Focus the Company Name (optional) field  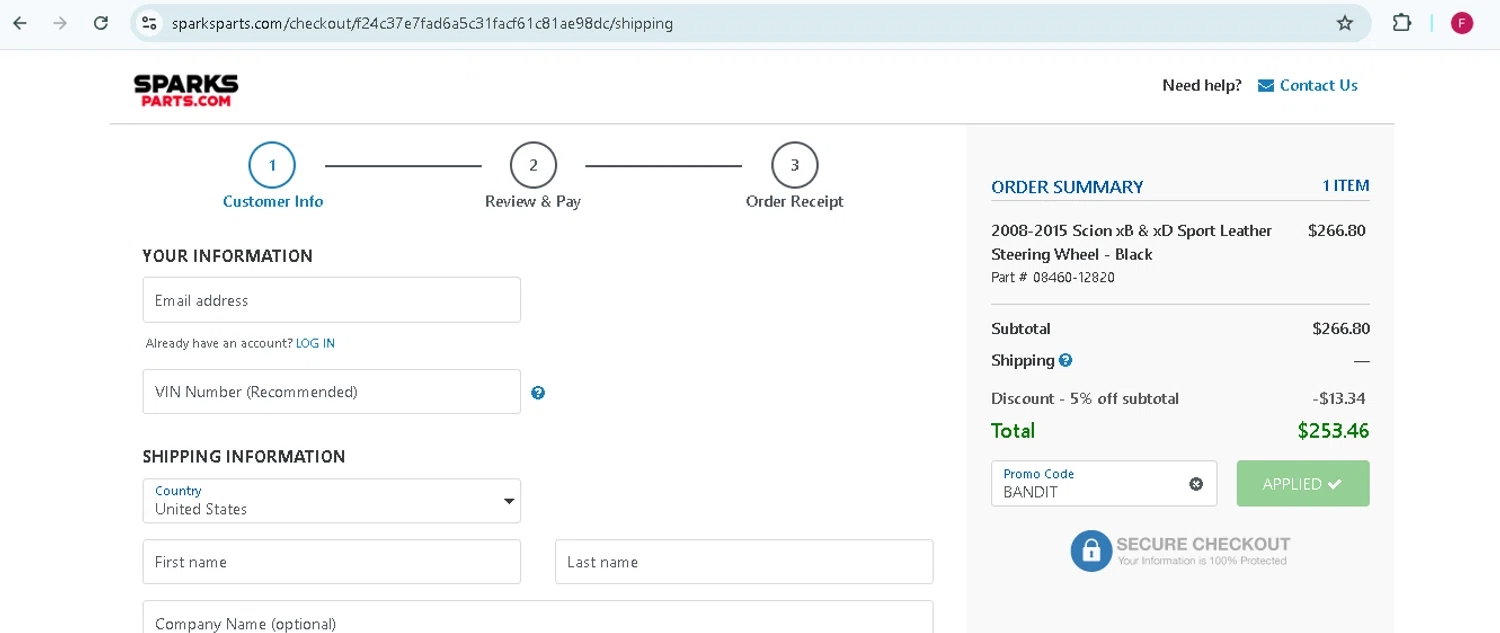[x=538, y=618]
